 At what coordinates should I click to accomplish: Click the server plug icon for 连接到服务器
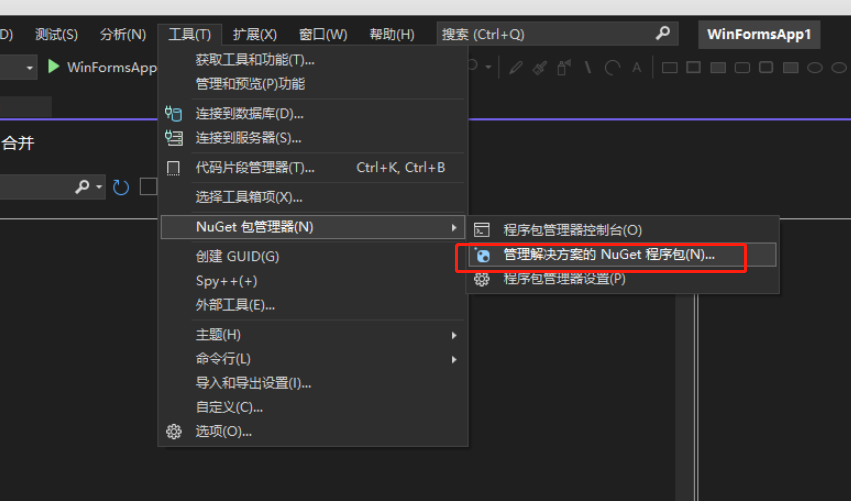pos(173,138)
